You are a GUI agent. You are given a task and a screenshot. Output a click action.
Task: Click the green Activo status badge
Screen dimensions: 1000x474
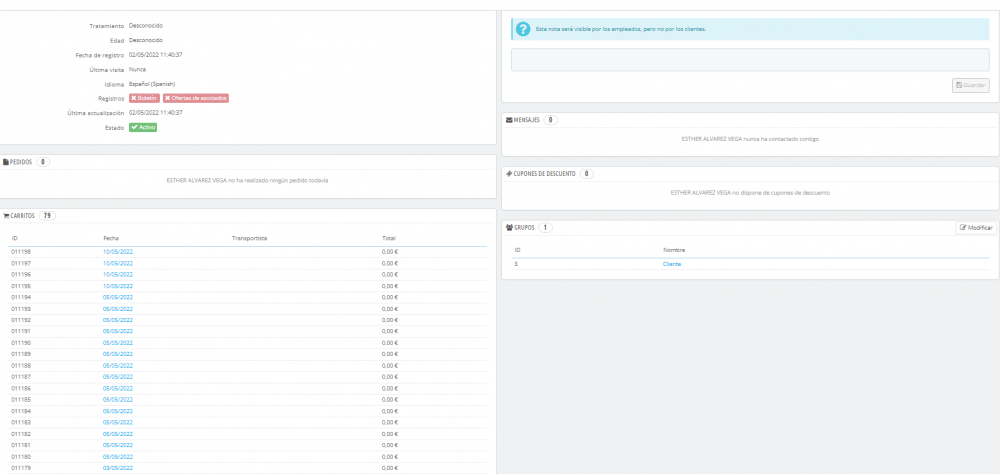[143, 128]
